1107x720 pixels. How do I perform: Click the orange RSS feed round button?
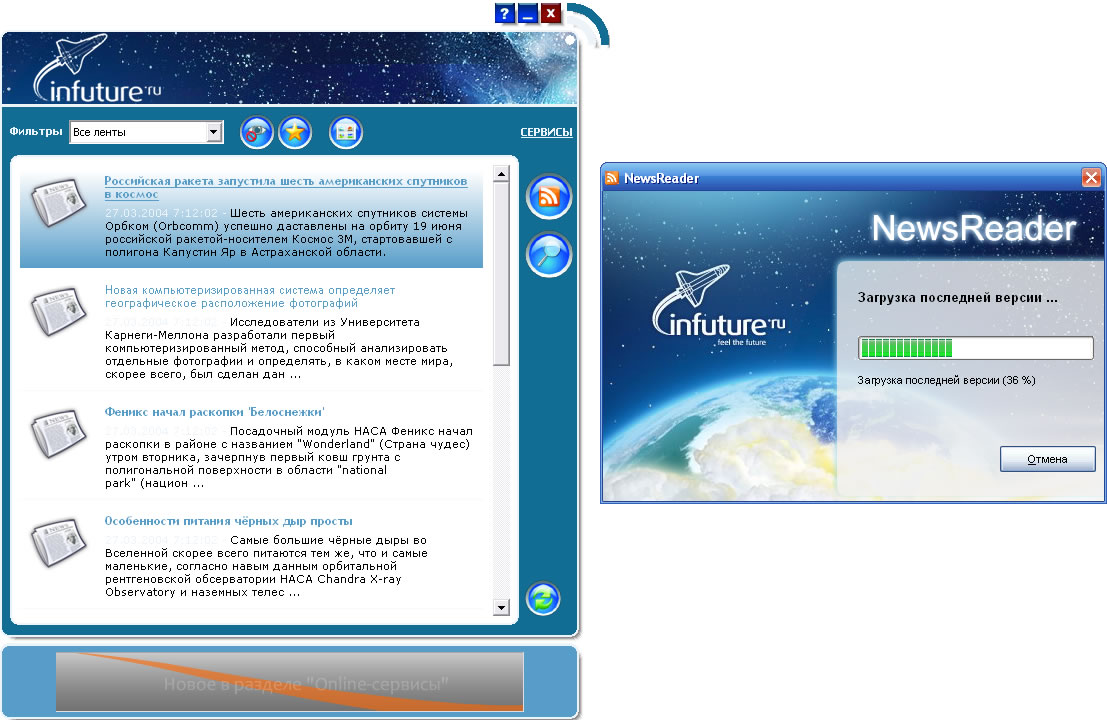[x=549, y=196]
